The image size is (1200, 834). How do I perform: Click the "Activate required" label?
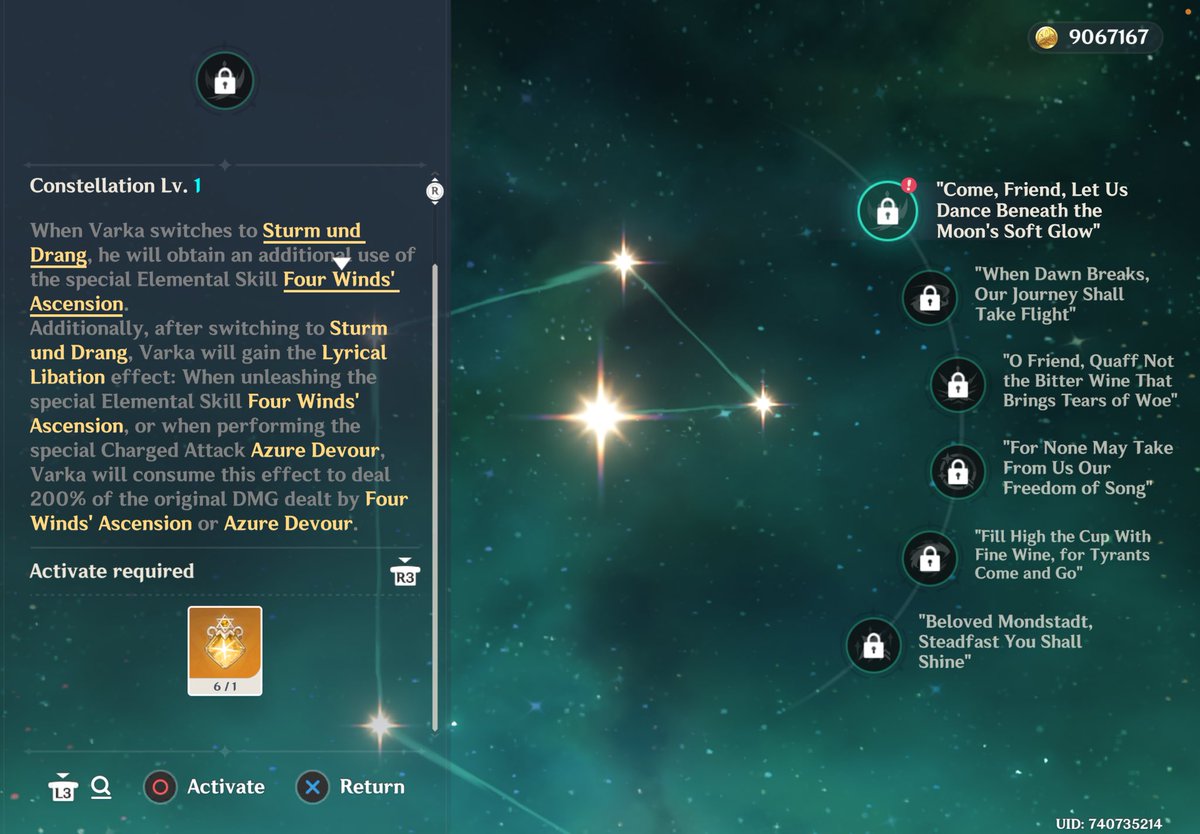tap(112, 572)
